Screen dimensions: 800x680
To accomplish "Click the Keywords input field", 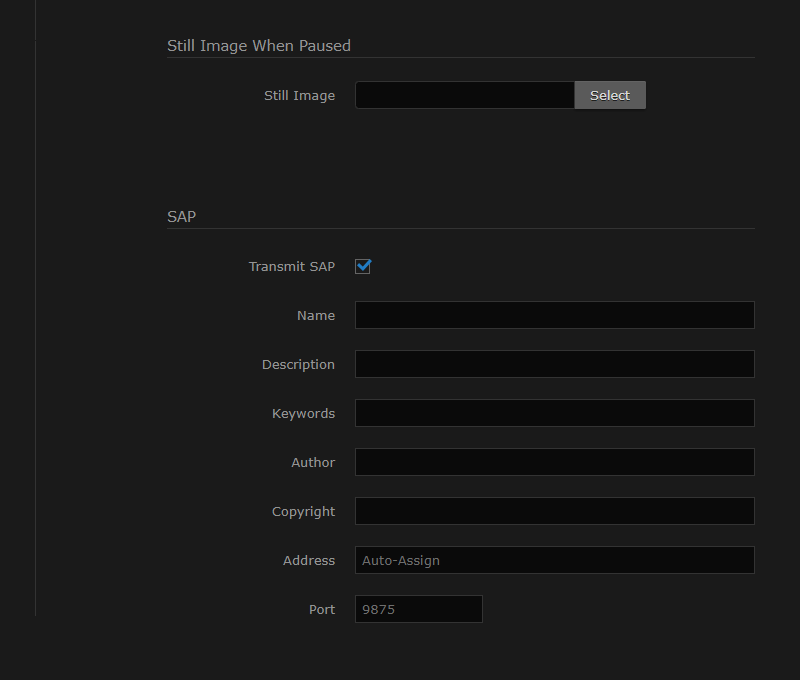I will pos(554,412).
